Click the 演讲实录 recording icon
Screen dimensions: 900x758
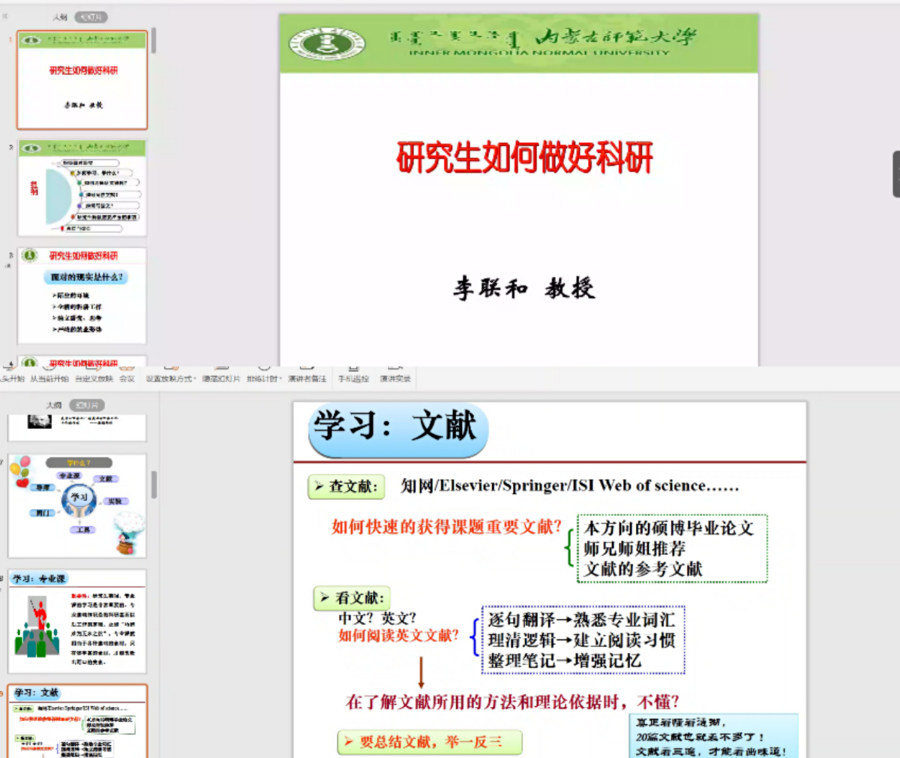[x=395, y=378]
